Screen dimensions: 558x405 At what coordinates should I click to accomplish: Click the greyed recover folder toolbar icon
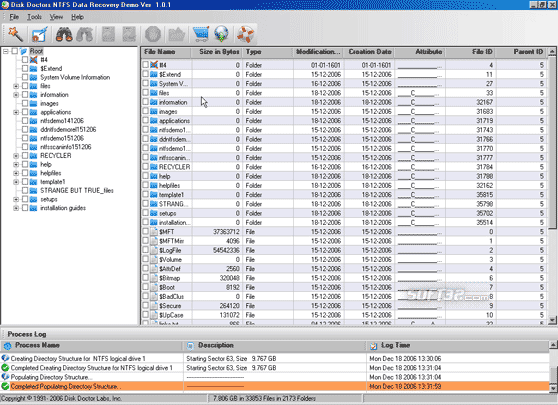pyautogui.click(x=177, y=34)
